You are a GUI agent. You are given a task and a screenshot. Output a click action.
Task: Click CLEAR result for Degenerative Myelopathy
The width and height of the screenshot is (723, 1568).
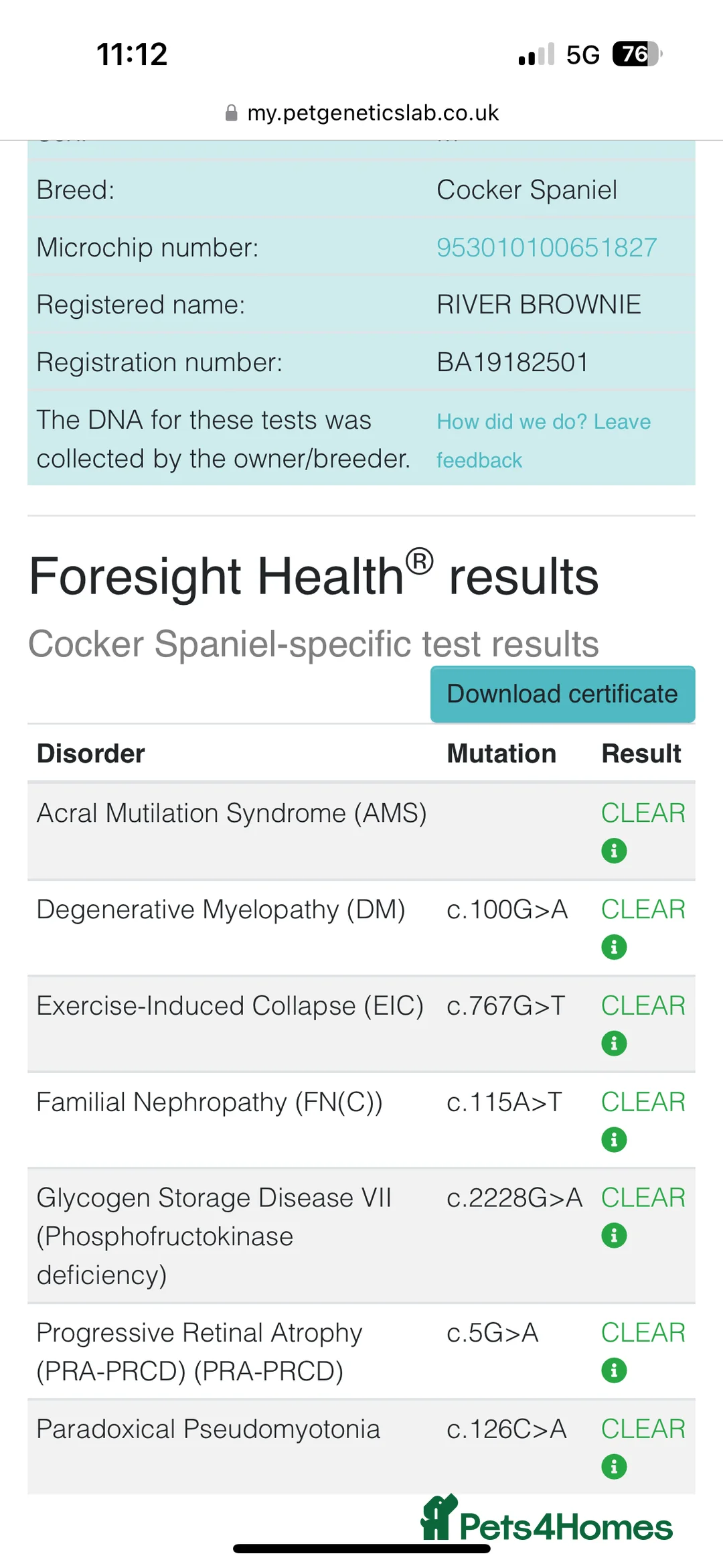coord(643,909)
